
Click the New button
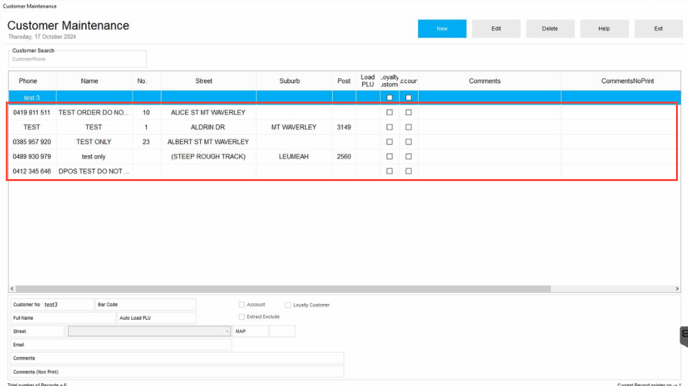coord(442,29)
